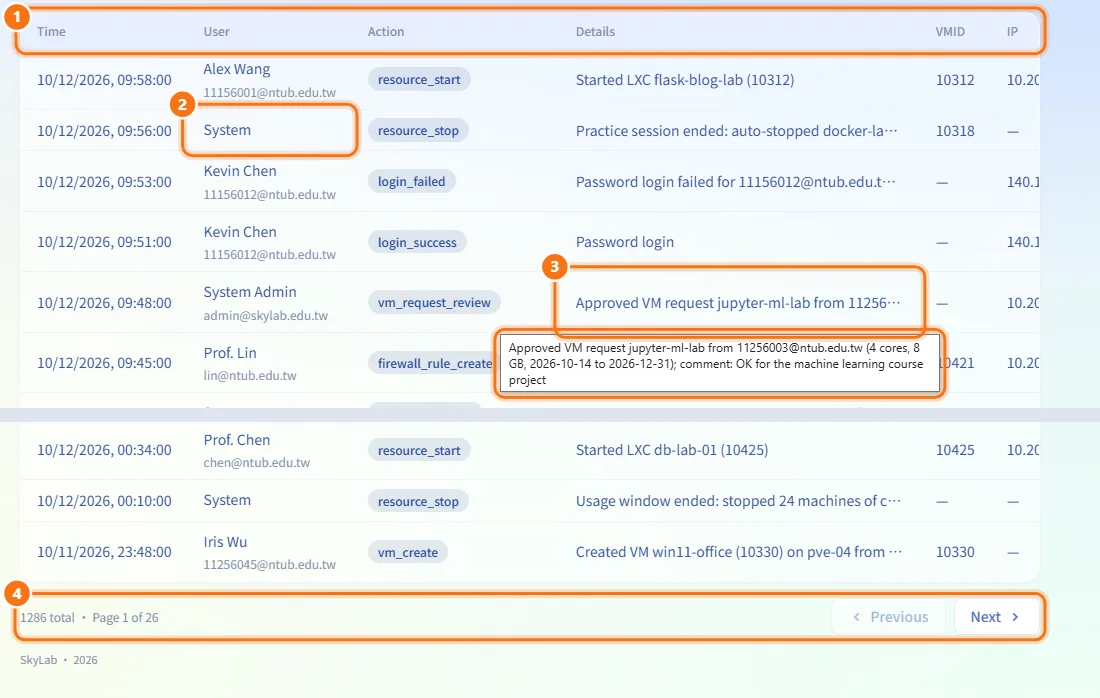Click the email 11156001@ntub.edu.tw
This screenshot has height=698, width=1100.
tap(270, 93)
